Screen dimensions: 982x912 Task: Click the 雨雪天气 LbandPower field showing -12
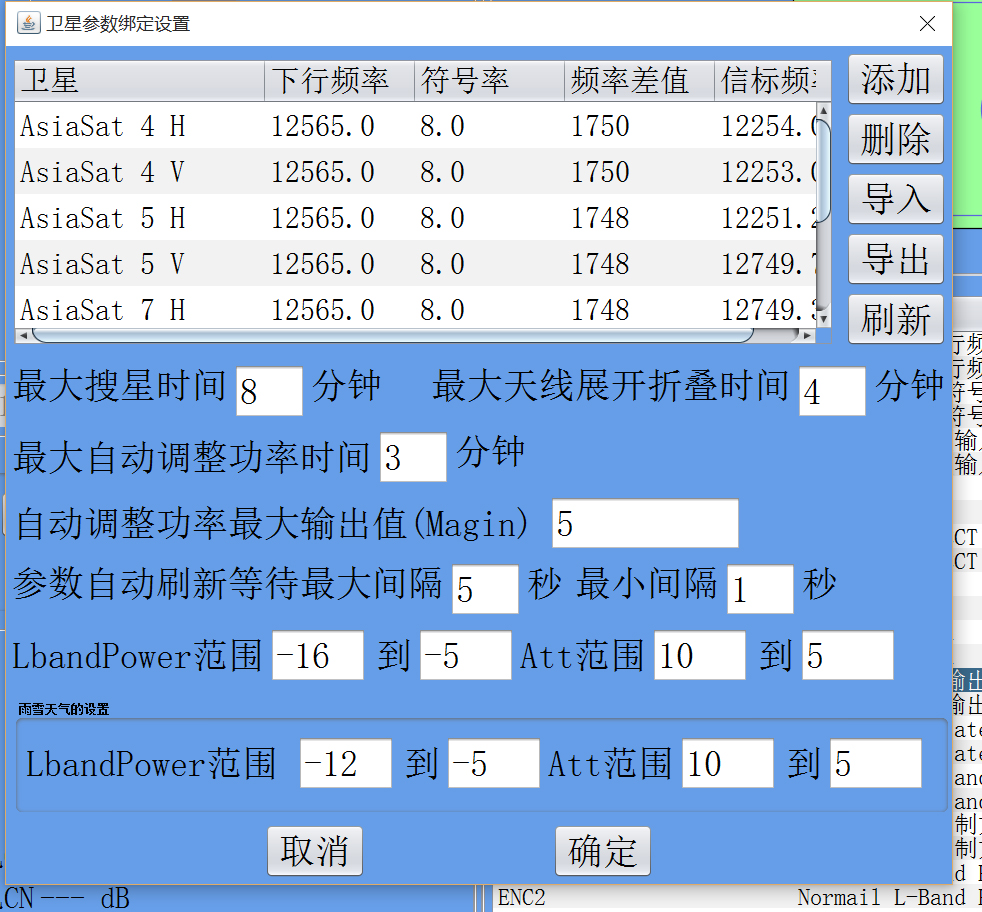point(346,764)
